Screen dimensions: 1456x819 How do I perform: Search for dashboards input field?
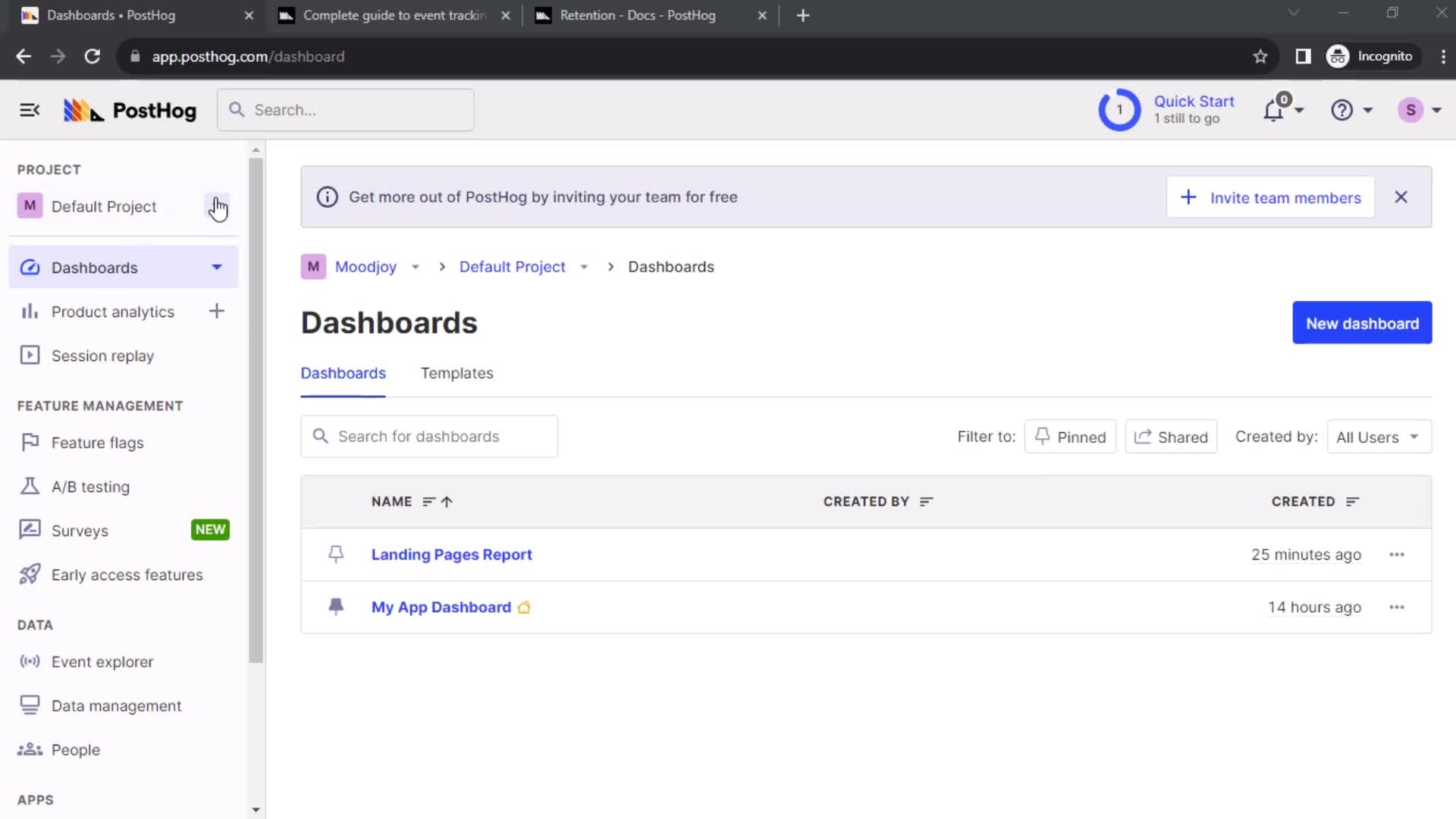(429, 436)
